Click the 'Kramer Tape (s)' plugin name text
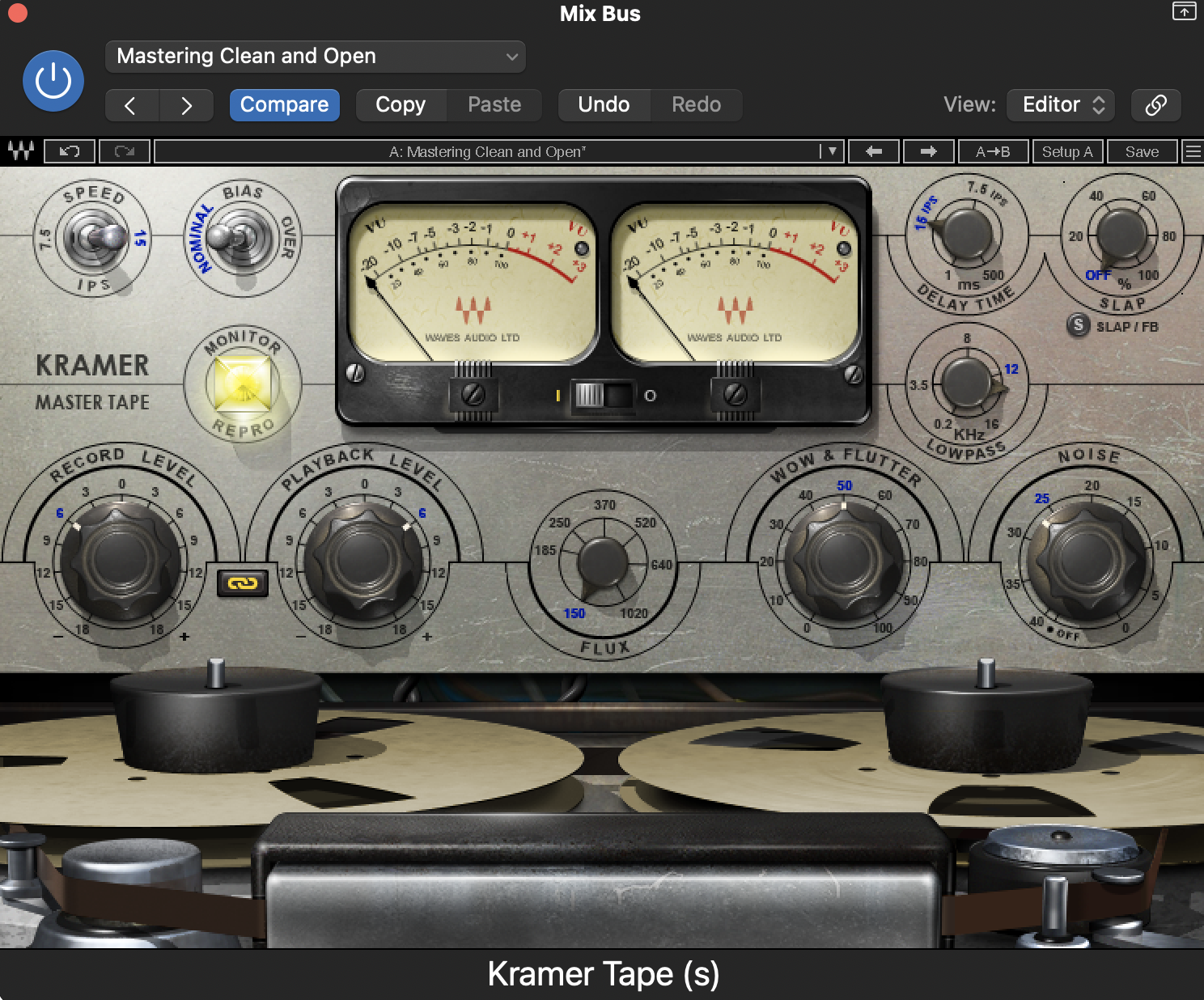This screenshot has width=1204, height=1000. pos(603,974)
